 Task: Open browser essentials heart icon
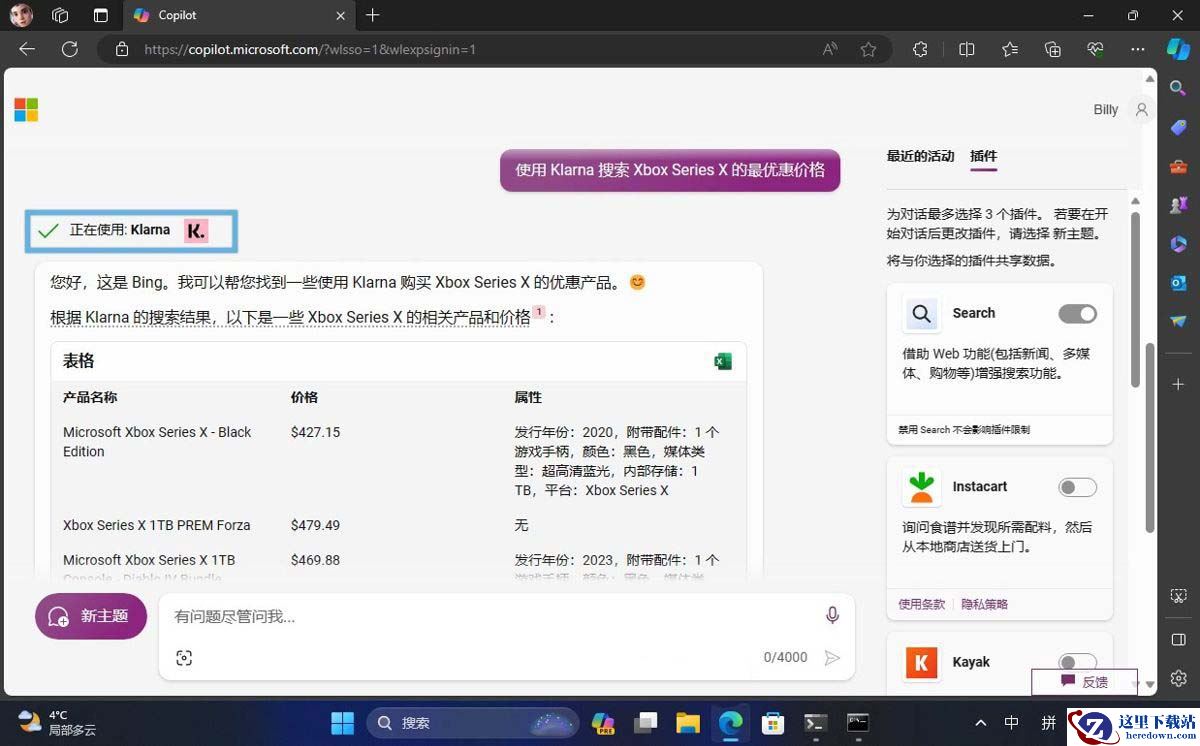tap(1095, 49)
